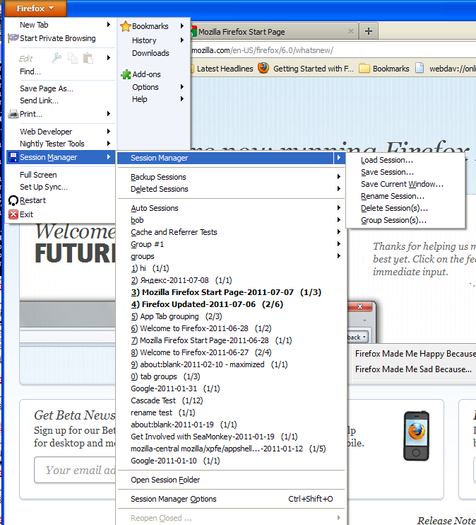476x525 pixels.
Task: Click the Bookmarks star icon in the menu
Action: tap(125, 26)
